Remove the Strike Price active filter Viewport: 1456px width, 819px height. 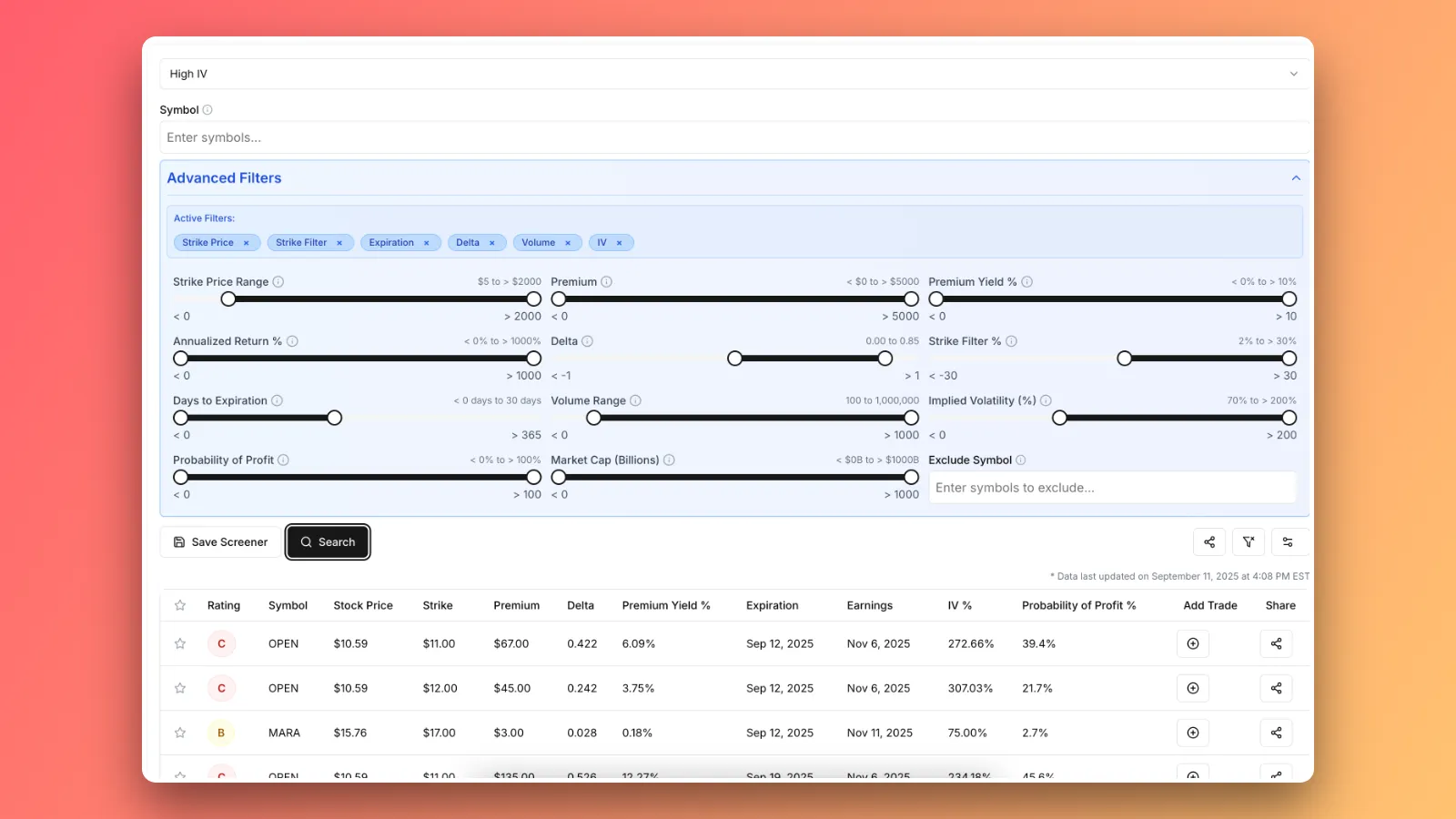point(246,243)
